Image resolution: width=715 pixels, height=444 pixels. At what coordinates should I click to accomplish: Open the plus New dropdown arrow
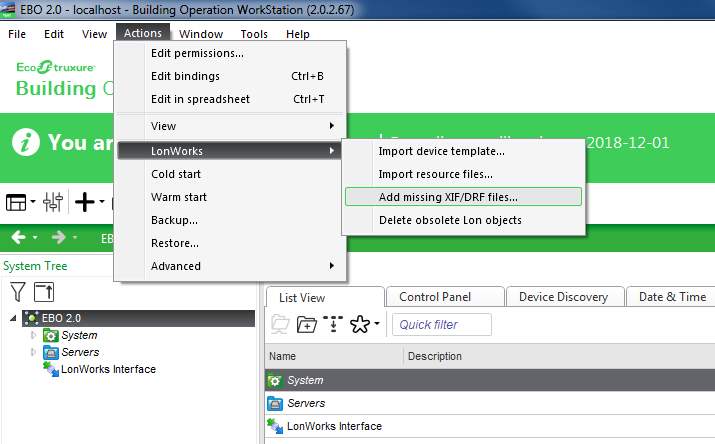click(x=102, y=201)
